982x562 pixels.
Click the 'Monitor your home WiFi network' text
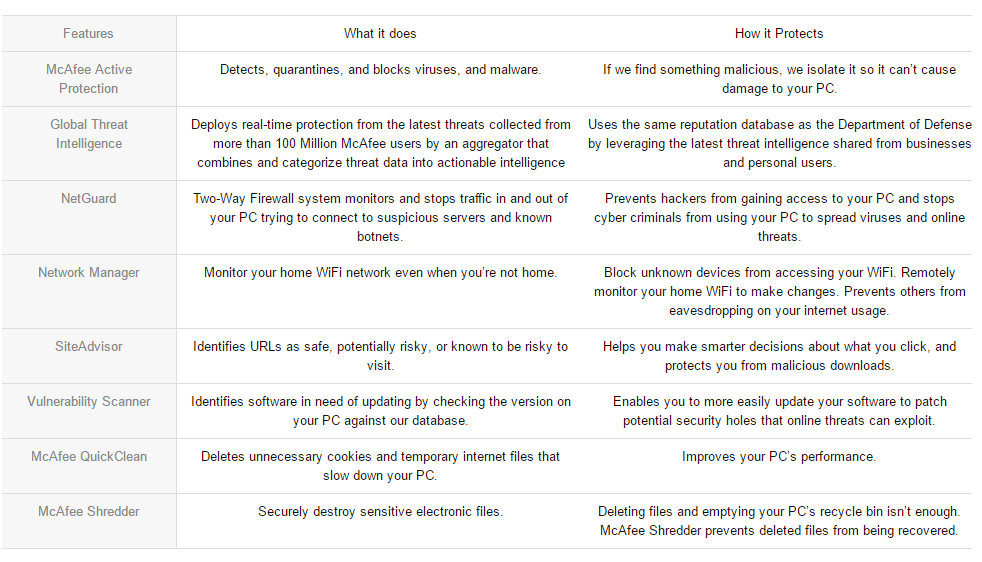tap(380, 273)
